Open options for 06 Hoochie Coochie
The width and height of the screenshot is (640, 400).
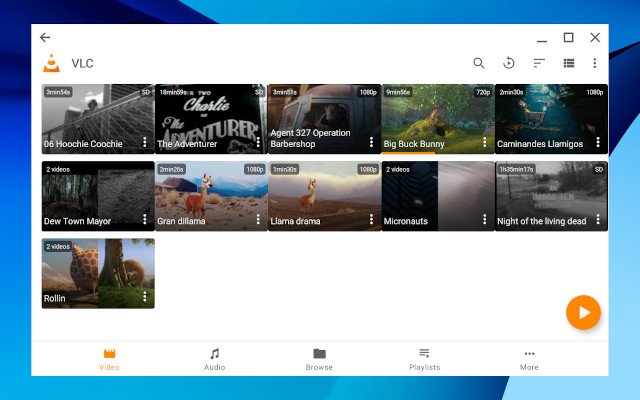[144, 142]
